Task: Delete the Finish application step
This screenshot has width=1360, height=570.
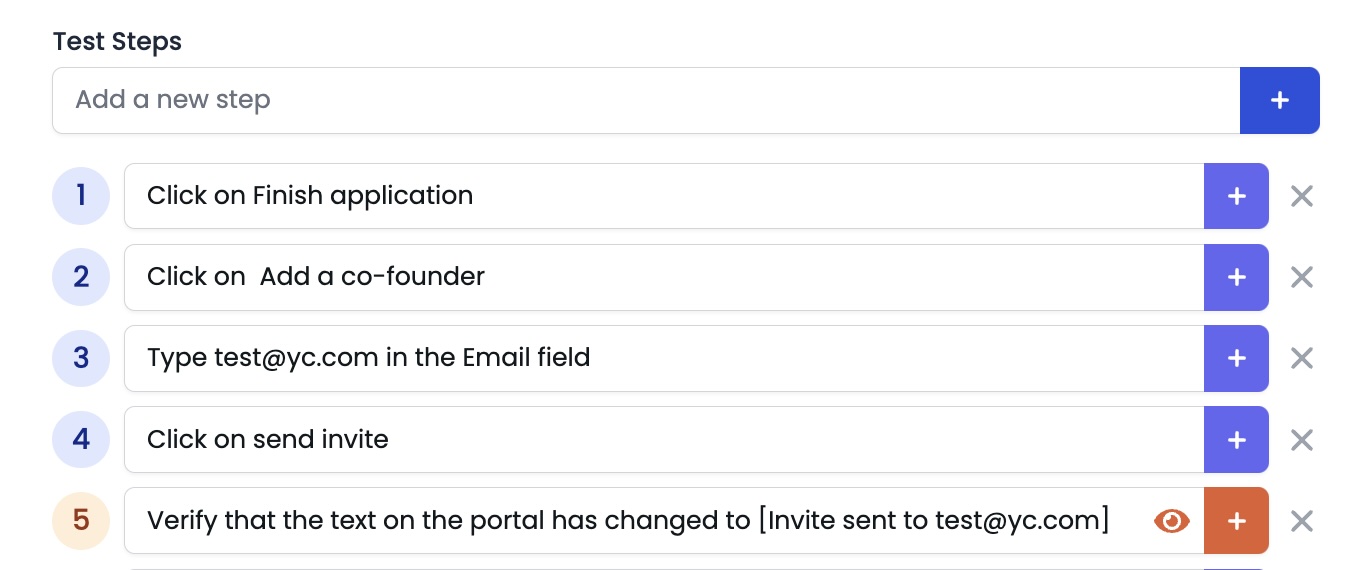Action: tap(1301, 196)
